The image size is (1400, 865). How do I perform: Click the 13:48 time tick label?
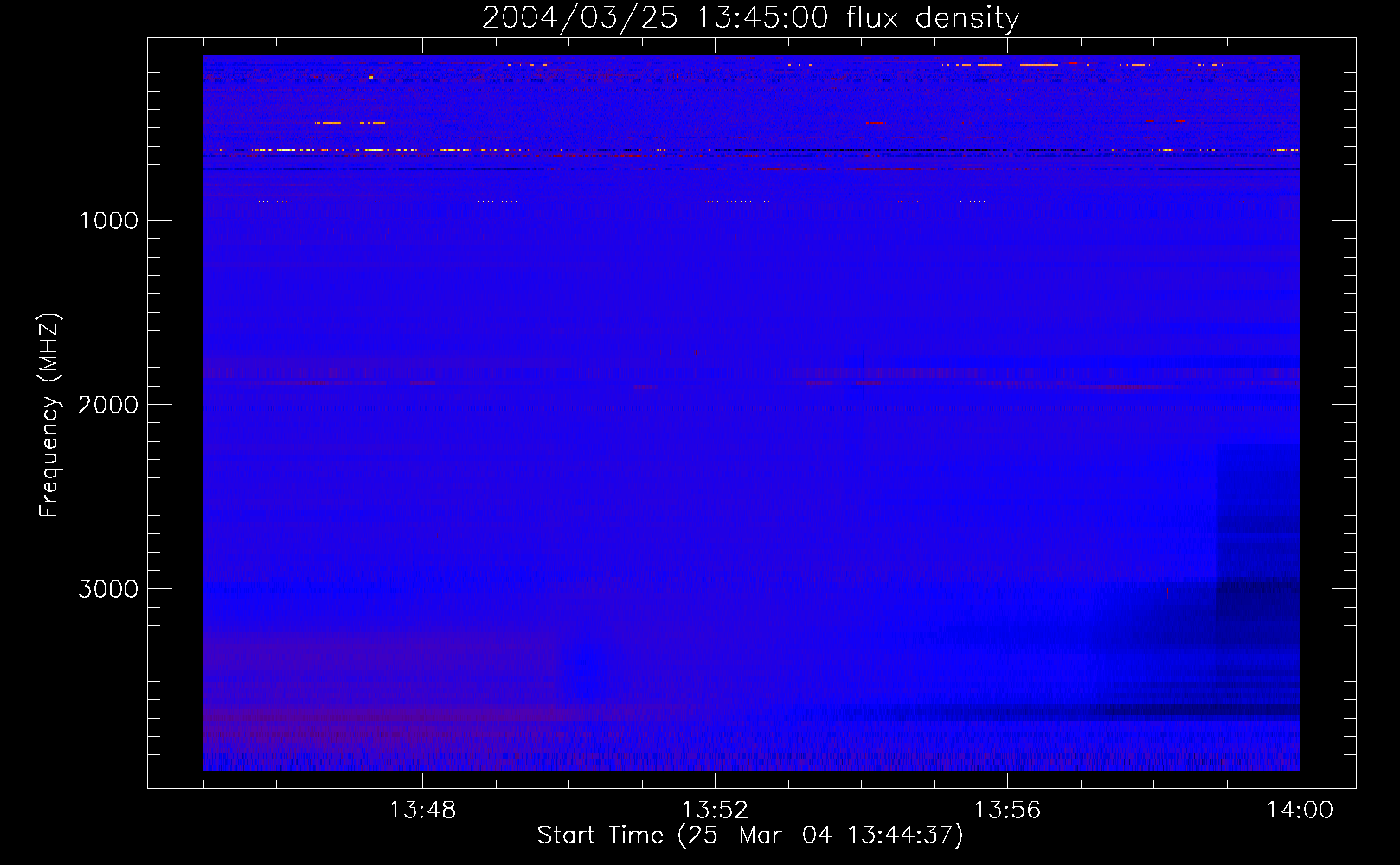pyautogui.click(x=422, y=811)
